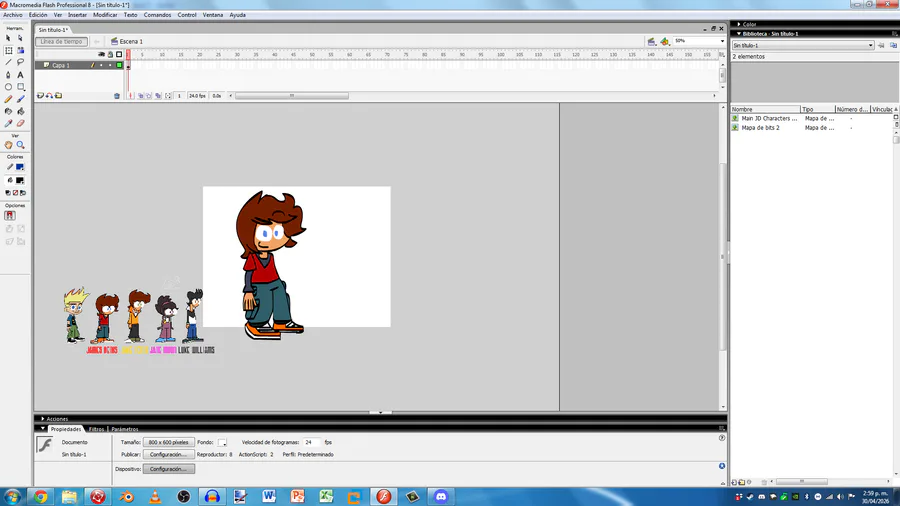Select the Eyedropper tool
The image size is (900, 506).
tap(8, 123)
